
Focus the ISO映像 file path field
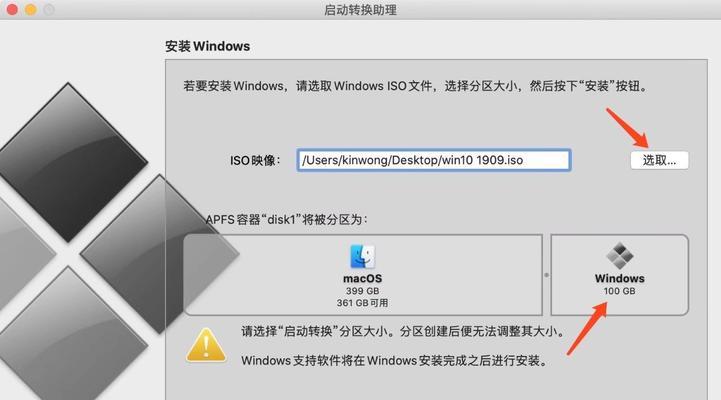pos(434,160)
